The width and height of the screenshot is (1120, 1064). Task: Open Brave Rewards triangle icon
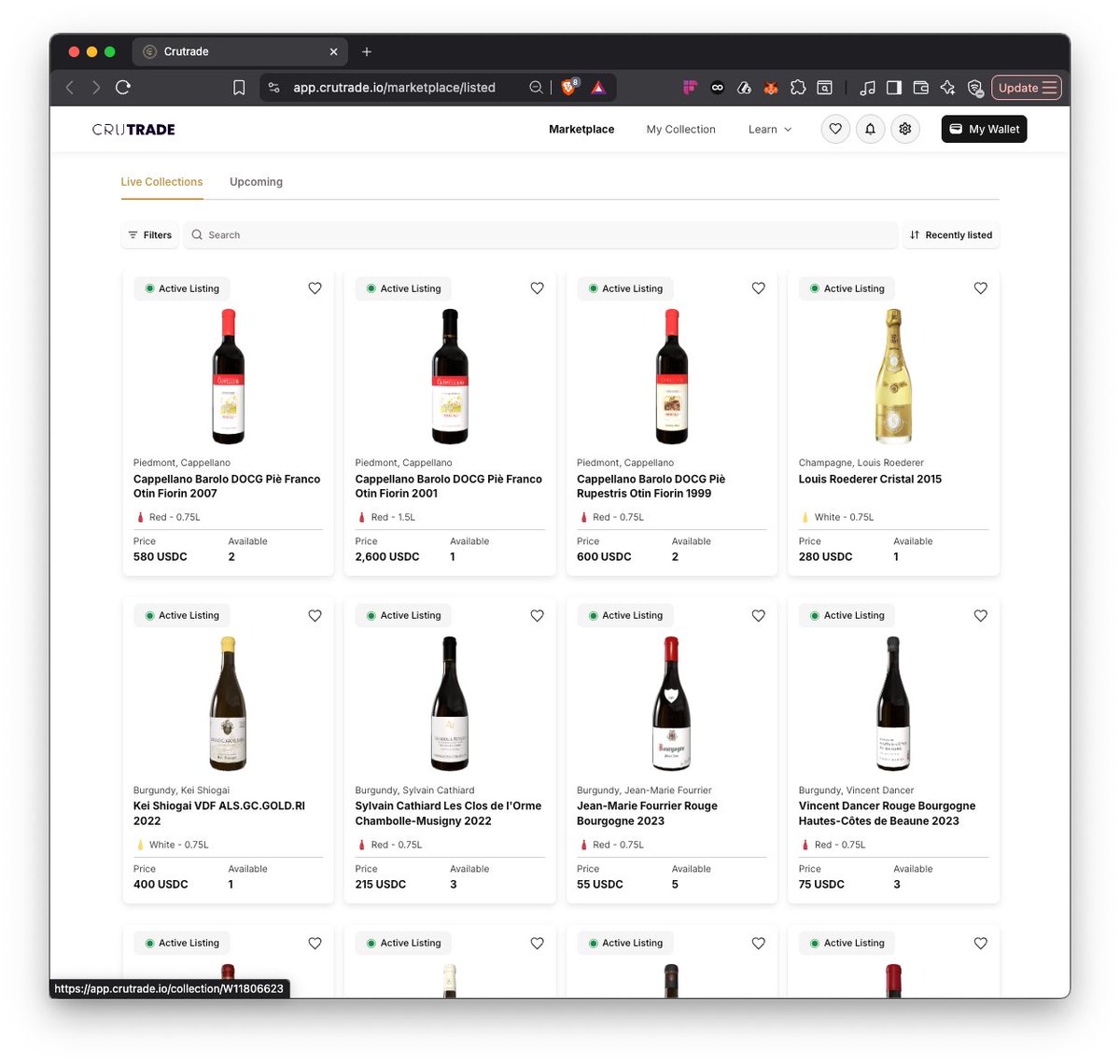pos(598,88)
